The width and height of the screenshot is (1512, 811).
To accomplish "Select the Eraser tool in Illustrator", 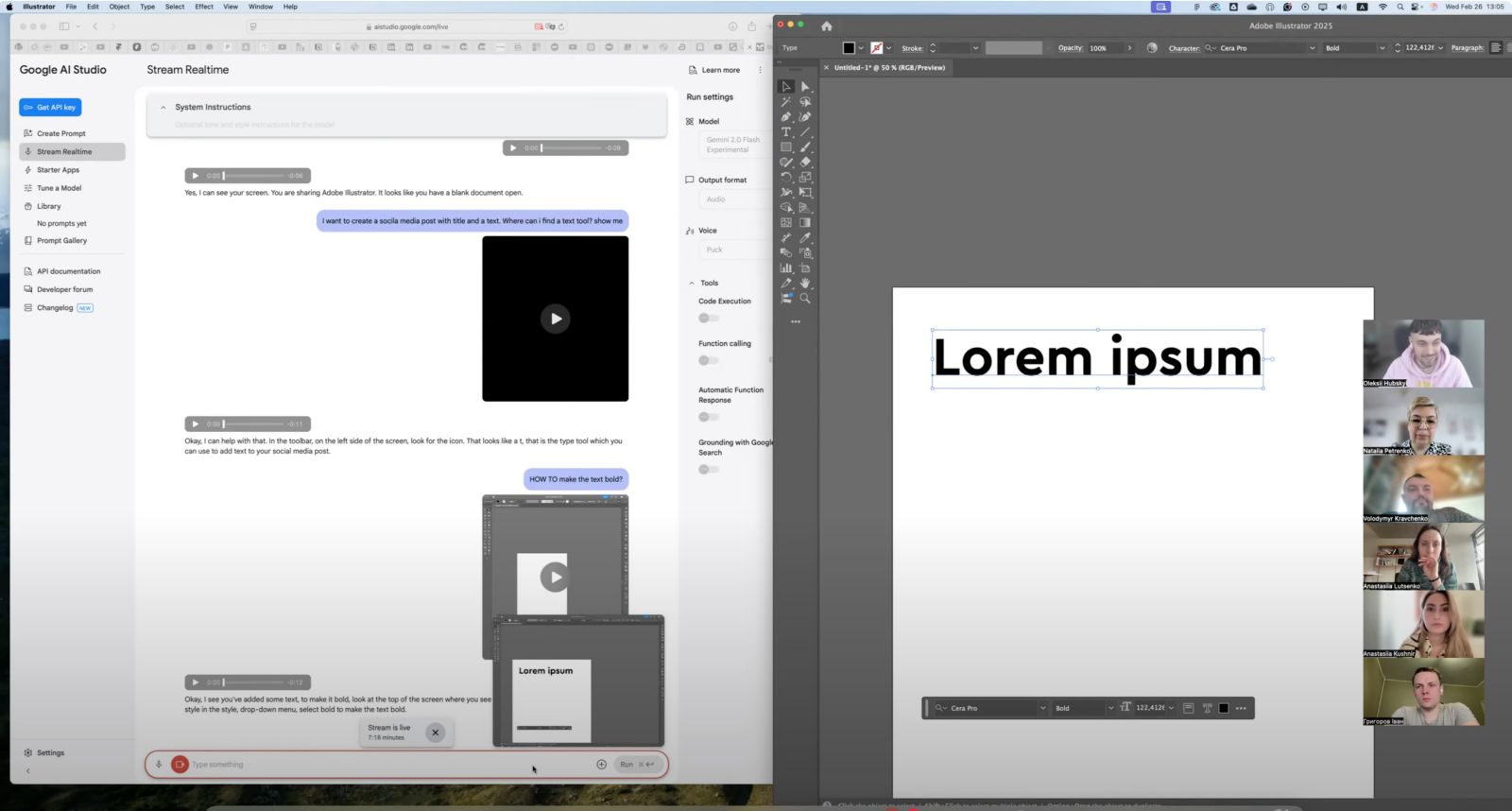I will click(805, 163).
